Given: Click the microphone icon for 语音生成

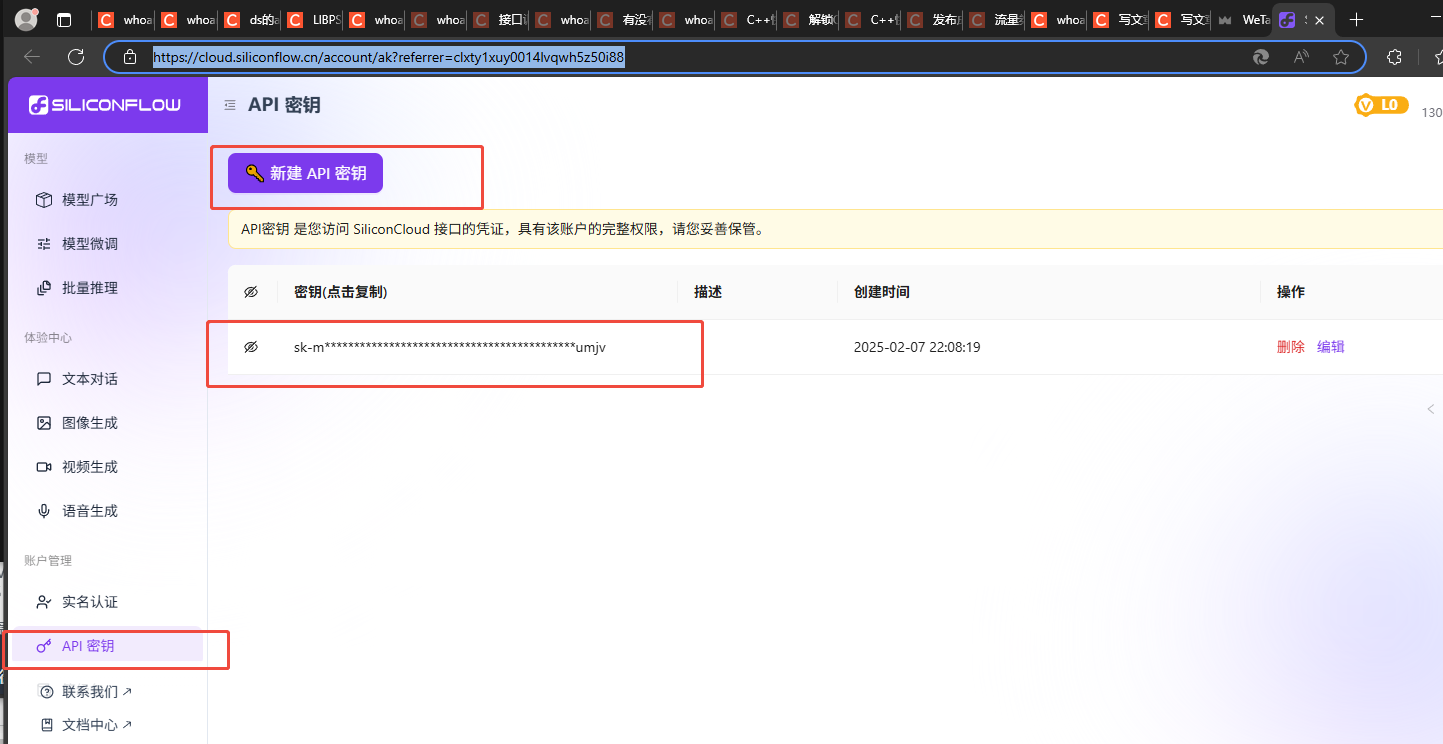Looking at the screenshot, I should point(44,511).
